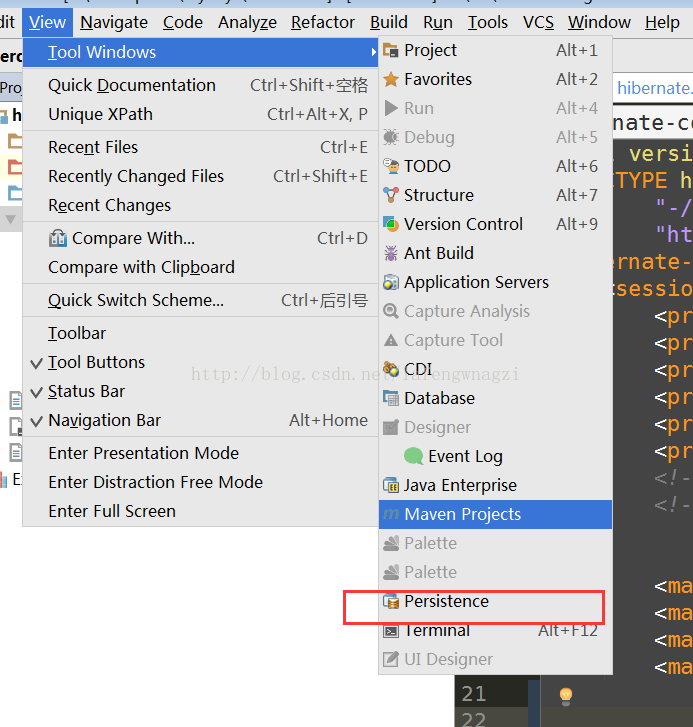Viewport: 693px width, 727px height.
Task: Choose Enter Presentation Mode
Action: coord(143,453)
